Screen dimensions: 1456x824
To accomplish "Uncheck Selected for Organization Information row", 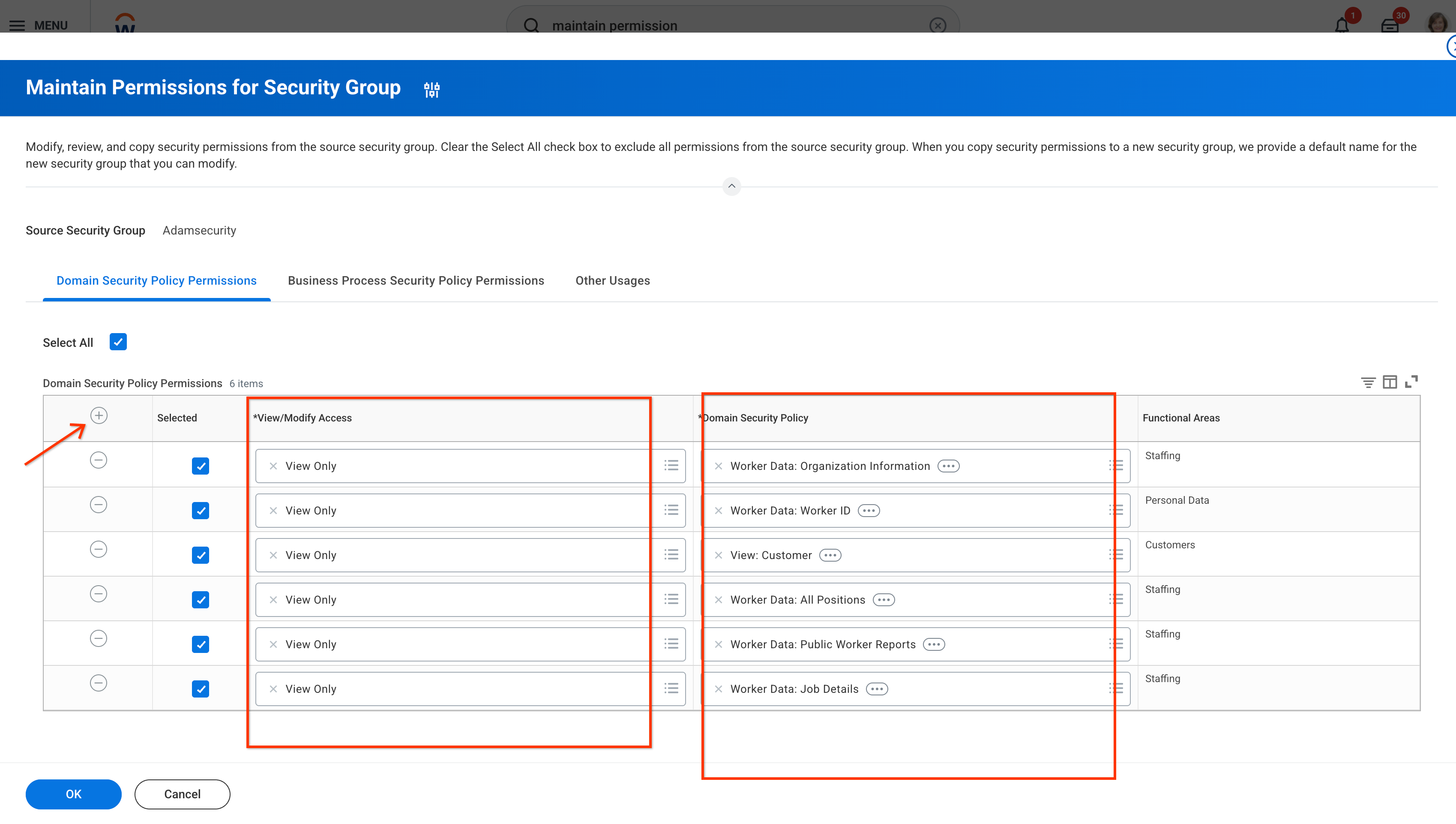I will (200, 466).
